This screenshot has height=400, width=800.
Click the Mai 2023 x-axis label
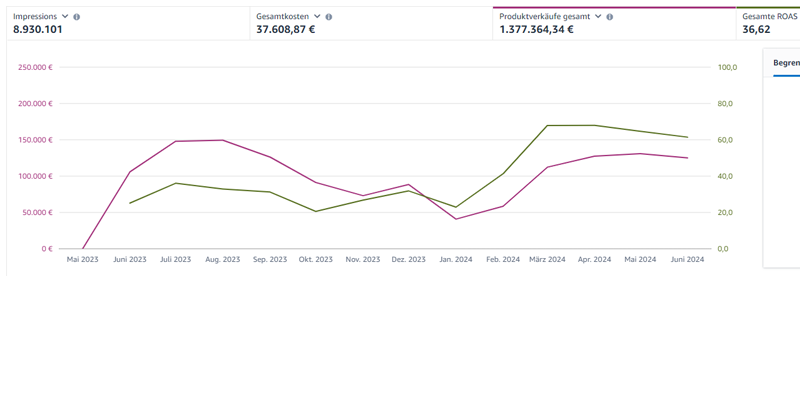[x=83, y=259]
